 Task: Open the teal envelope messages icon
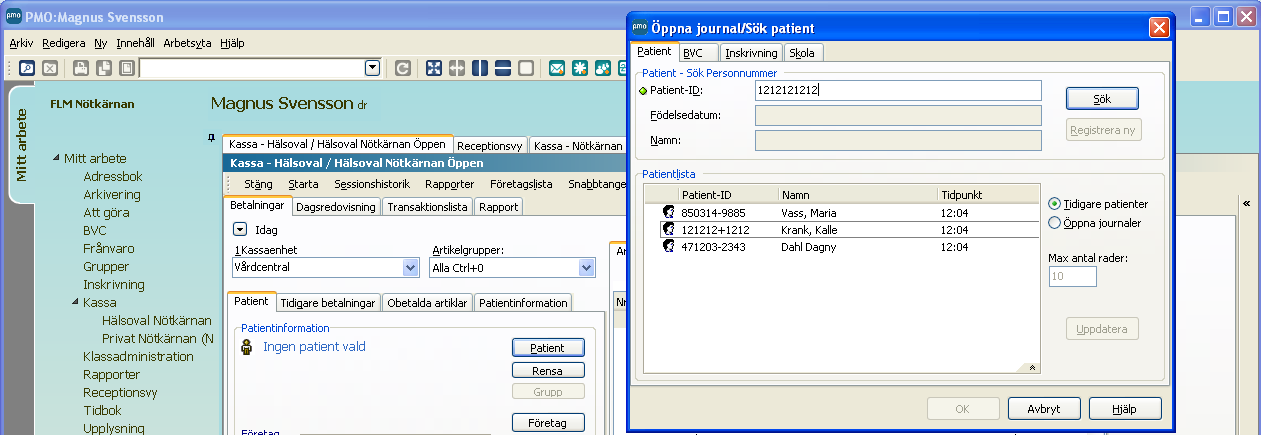click(557, 68)
